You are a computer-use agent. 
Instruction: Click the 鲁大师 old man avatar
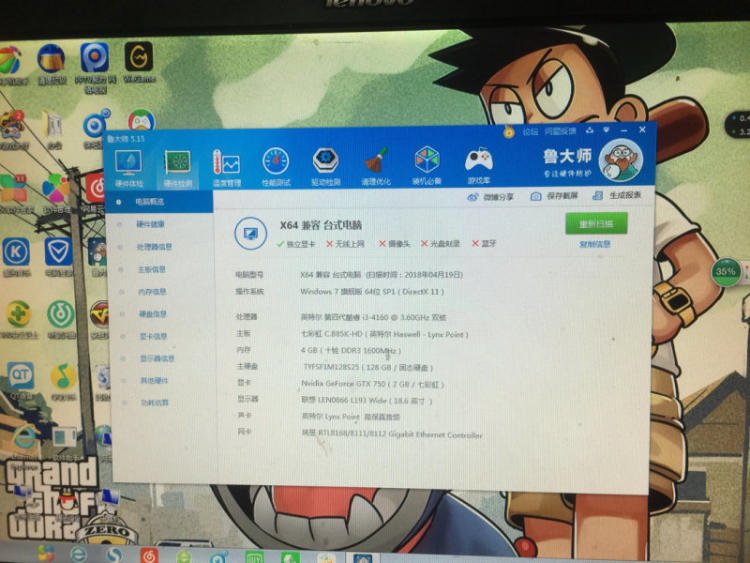point(621,160)
